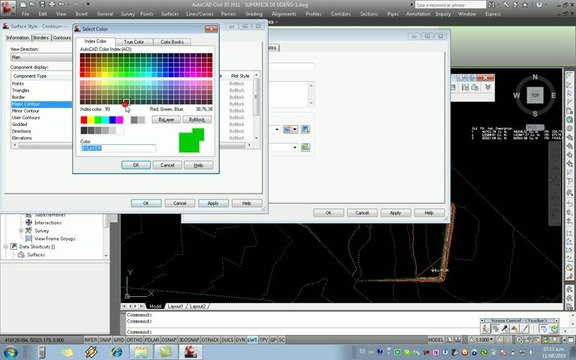
Task: Click Help in the rear properties dialog
Action: [429, 213]
